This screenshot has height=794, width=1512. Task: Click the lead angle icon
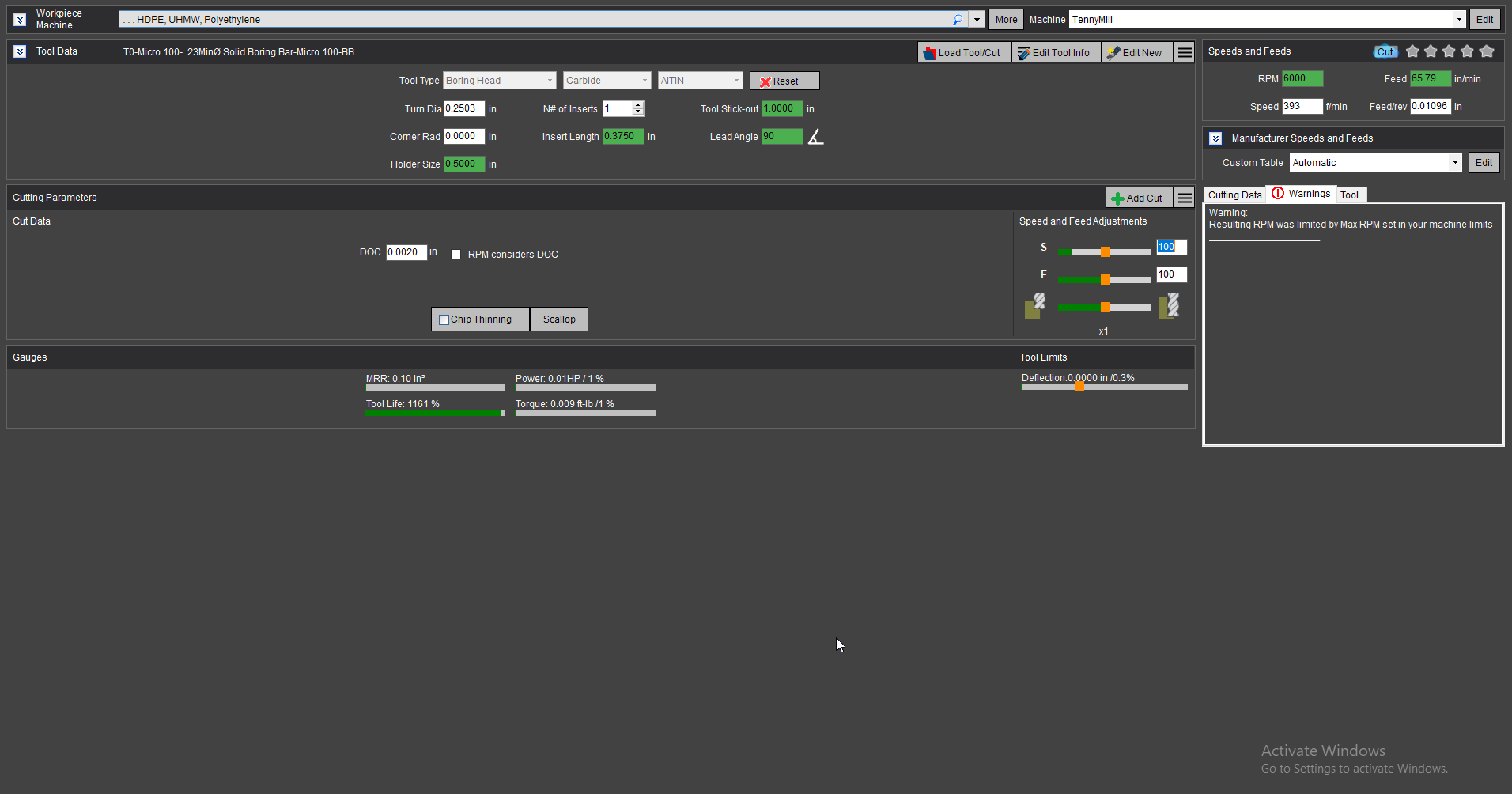[815, 137]
